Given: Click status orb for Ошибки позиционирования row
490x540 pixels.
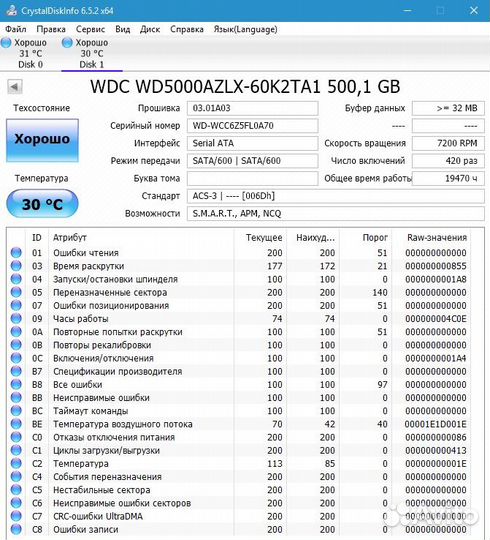Looking at the screenshot, I should (x=16, y=305).
